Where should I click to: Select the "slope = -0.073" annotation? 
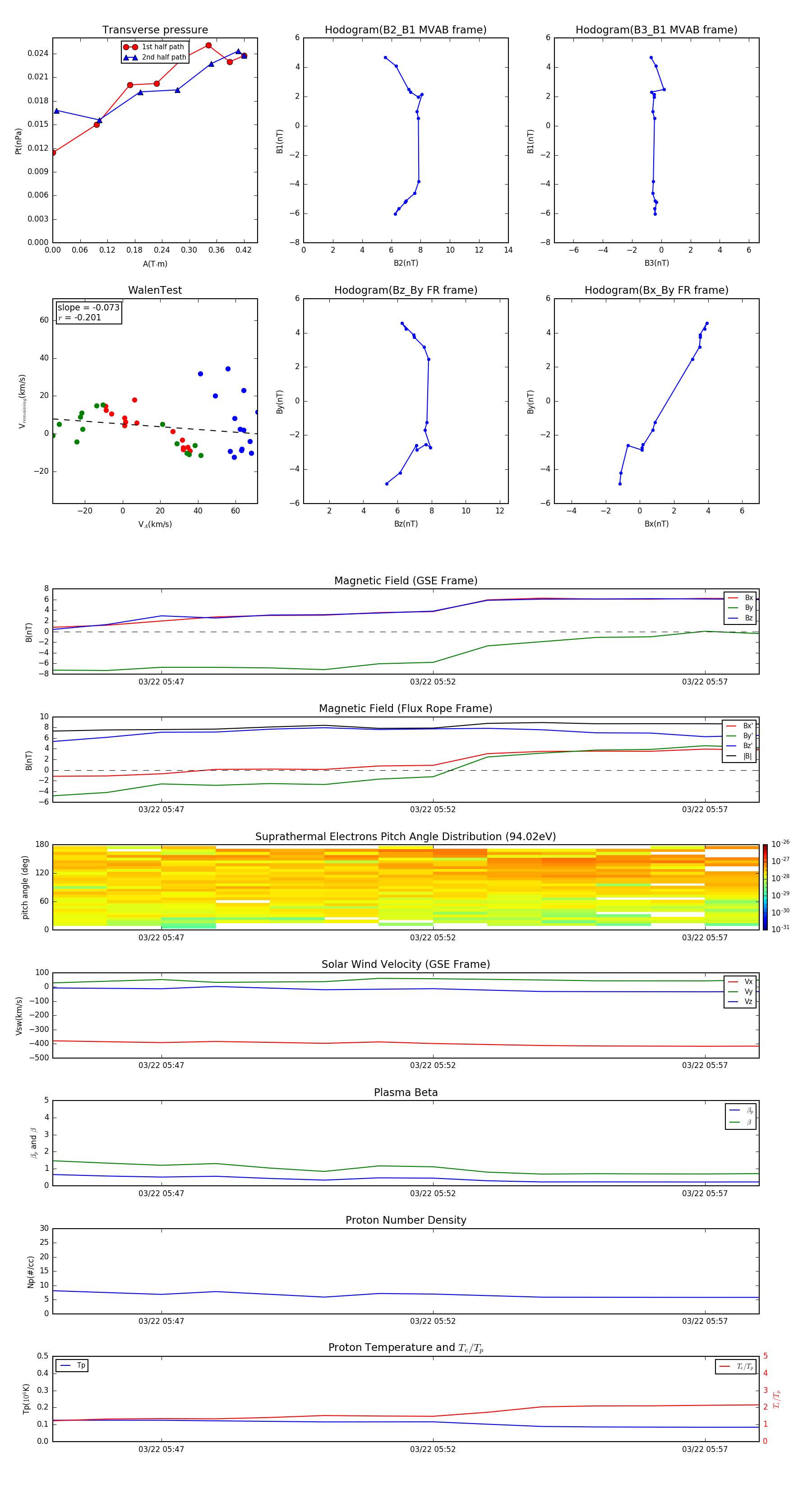pos(88,308)
